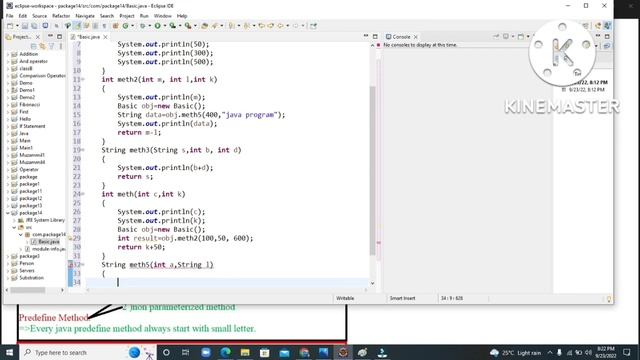Click the New file toolbar icon
Screen dimensions: 640x360
(x=10, y=26)
